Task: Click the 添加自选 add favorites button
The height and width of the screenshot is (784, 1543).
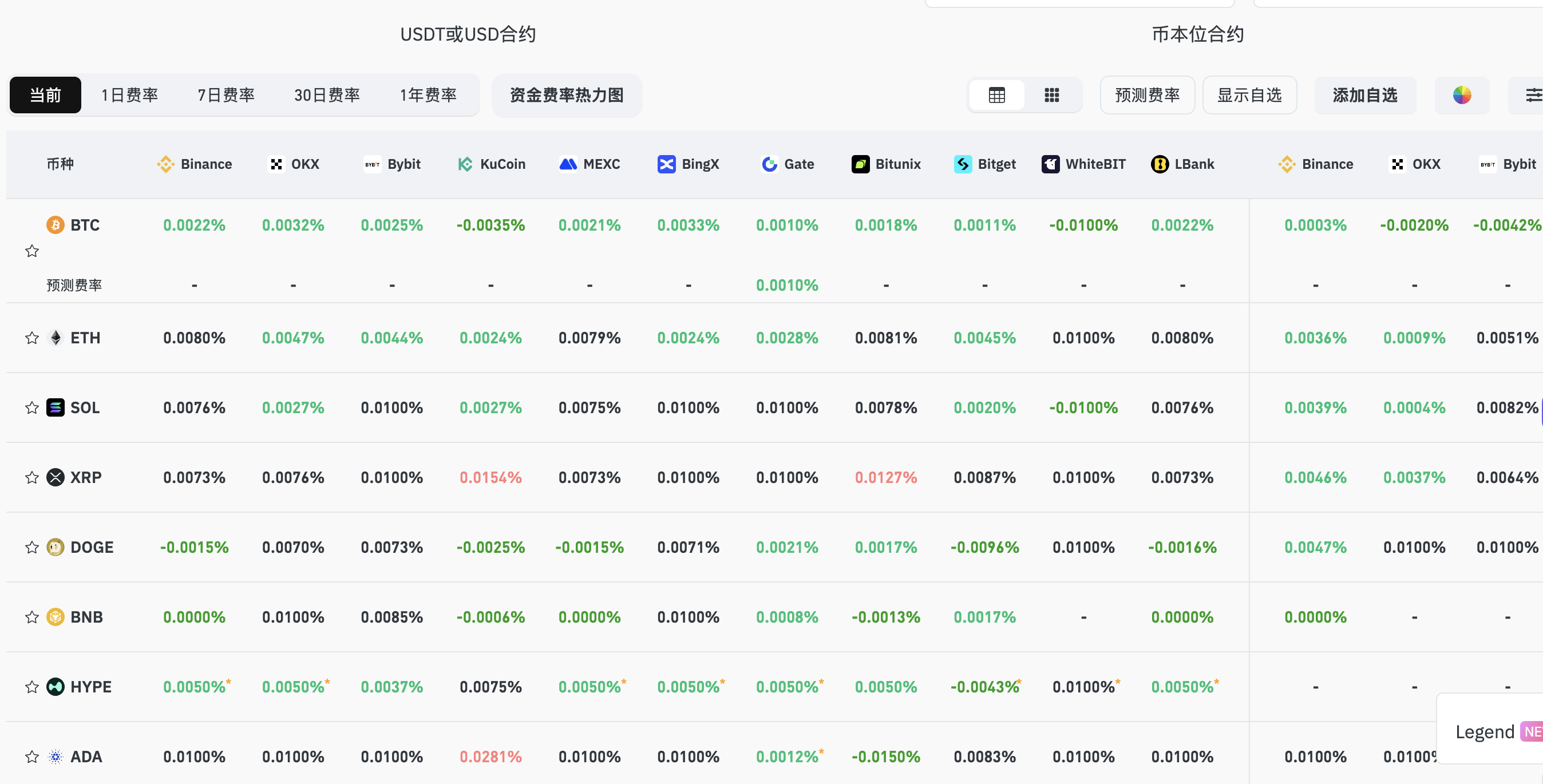Action: [x=1364, y=95]
